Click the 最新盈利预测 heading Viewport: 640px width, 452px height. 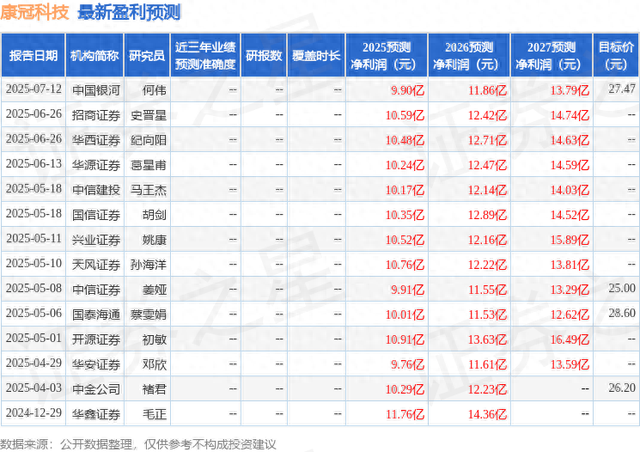[129, 12]
